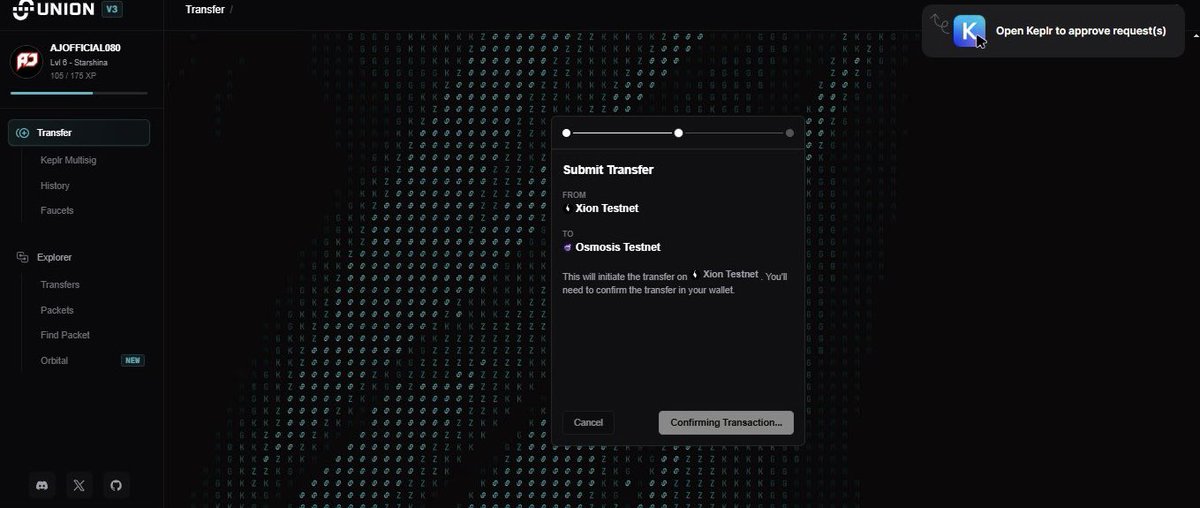Click the last step dot in the progress indicator
The width and height of the screenshot is (1200, 508).
pyautogui.click(x=790, y=132)
